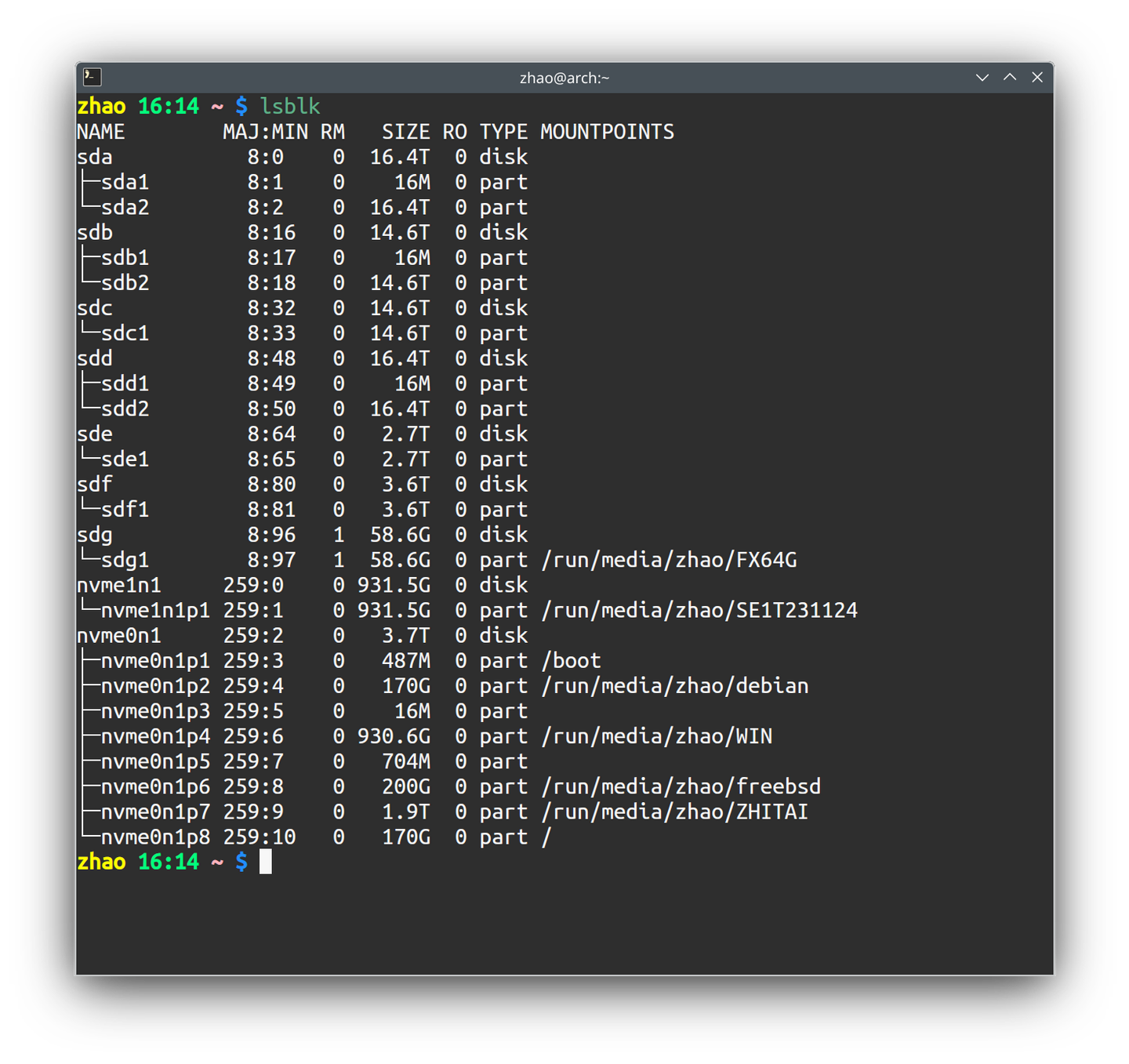Open the window menu chevron in the title bar
Viewport: 1129px width, 1064px height.
pyautogui.click(x=982, y=78)
